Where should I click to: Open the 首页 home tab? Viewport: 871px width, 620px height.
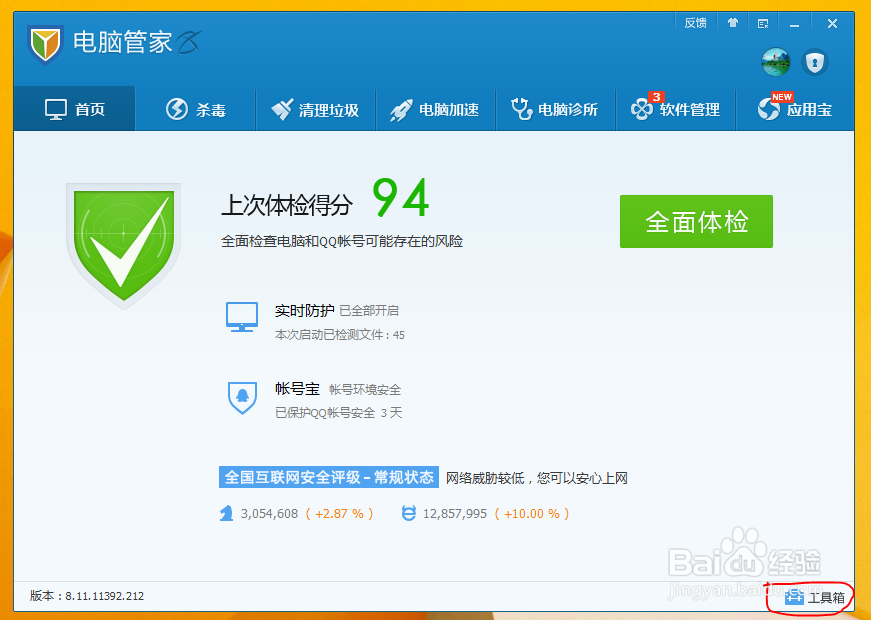point(74,109)
